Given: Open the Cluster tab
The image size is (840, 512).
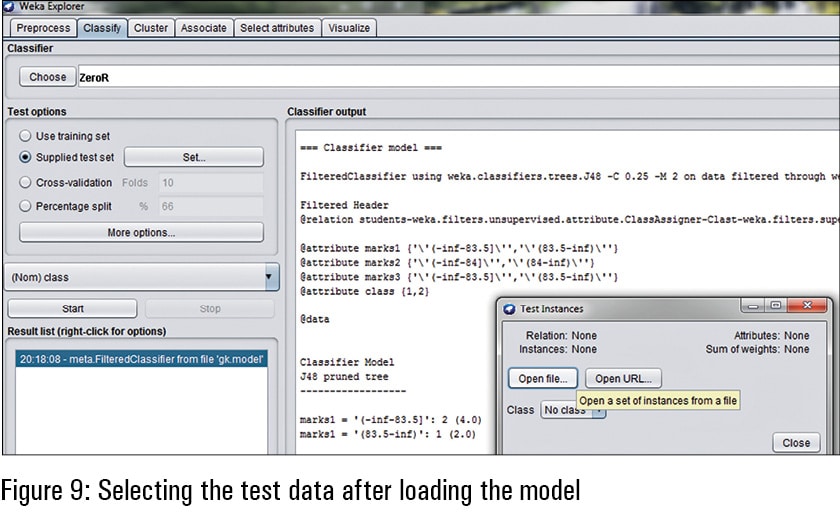Looking at the screenshot, I should (x=151, y=28).
